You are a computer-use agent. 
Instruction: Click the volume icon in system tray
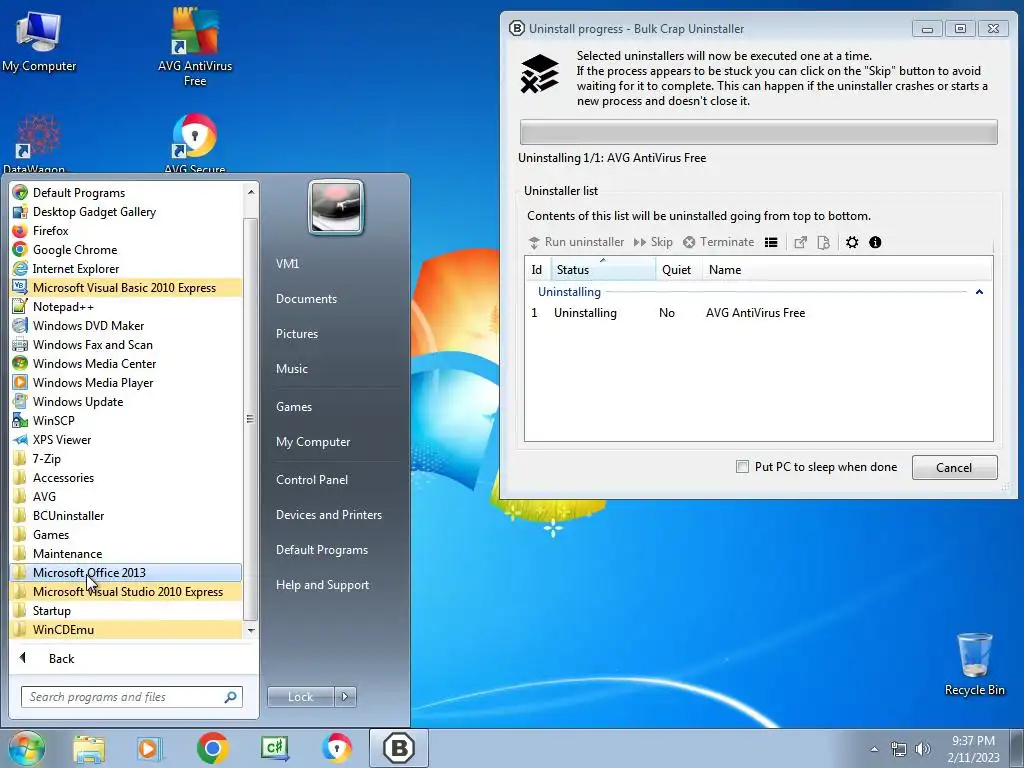coord(923,749)
